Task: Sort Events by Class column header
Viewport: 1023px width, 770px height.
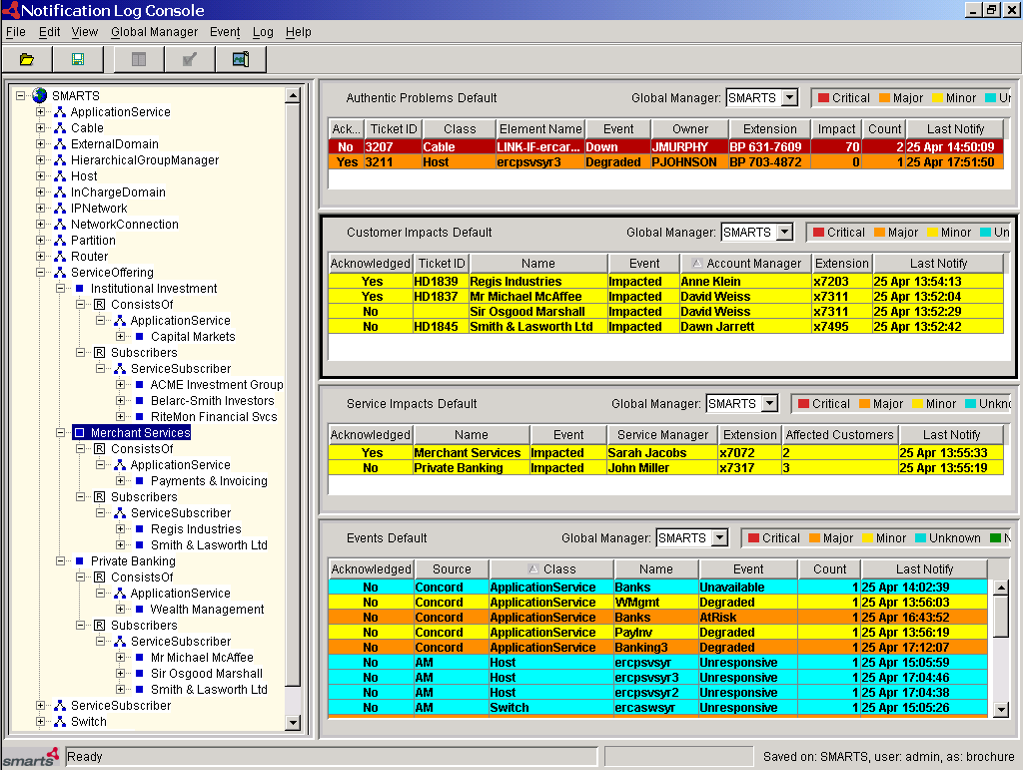Action: pyautogui.click(x=551, y=569)
